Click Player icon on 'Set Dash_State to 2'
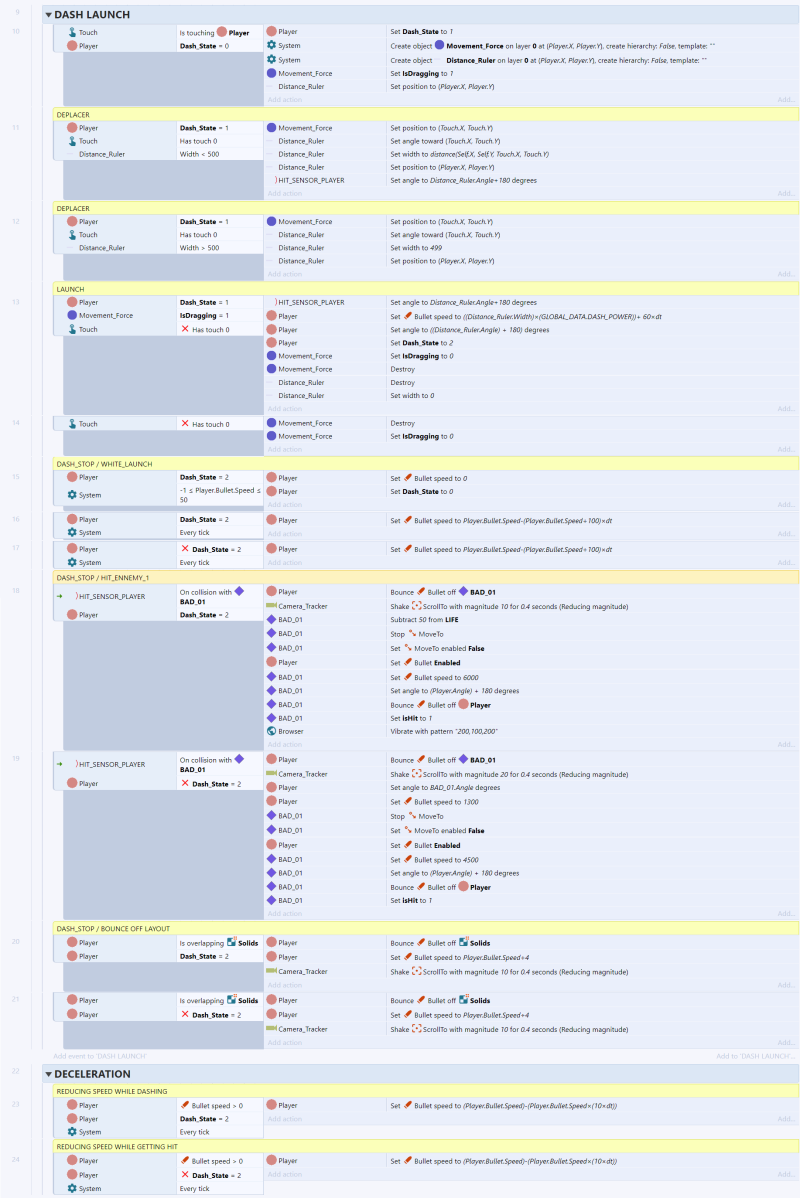This screenshot has height=1198, width=800. [271, 342]
